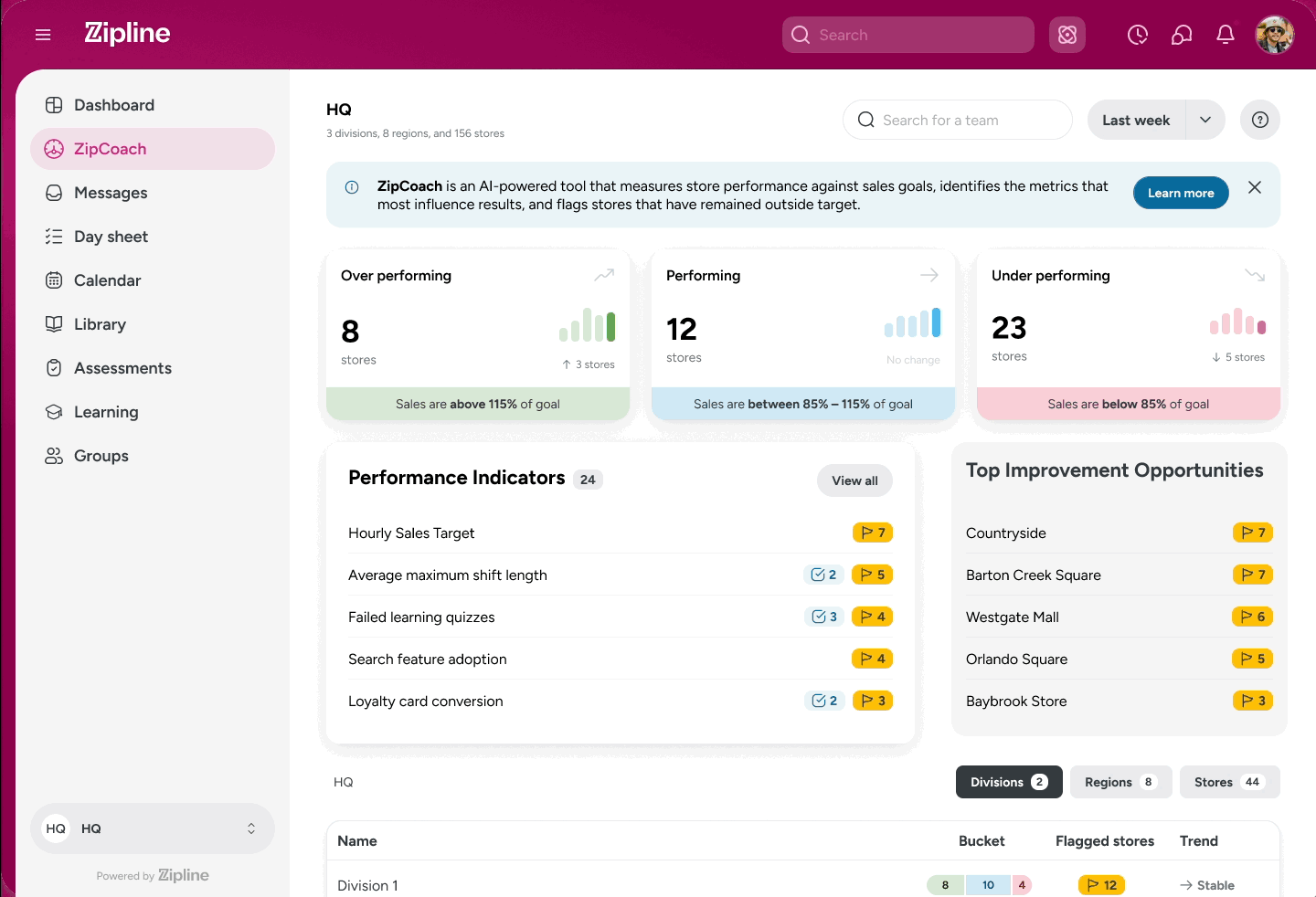Image resolution: width=1316 pixels, height=897 pixels.
Task: Click the Under performing trend-down arrow
Action: tap(1255, 275)
